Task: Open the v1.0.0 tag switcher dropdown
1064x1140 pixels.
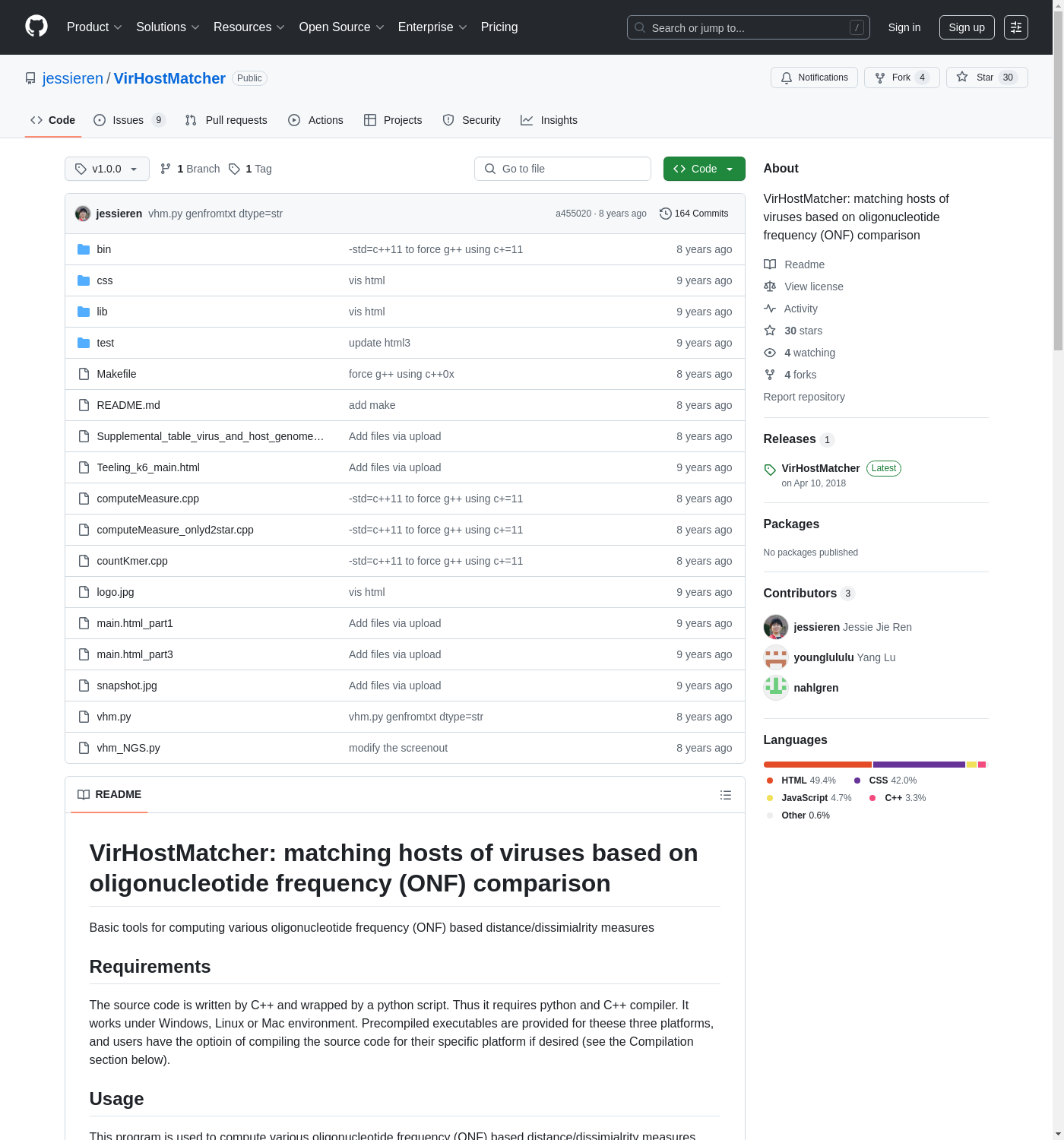Action: tap(107, 169)
